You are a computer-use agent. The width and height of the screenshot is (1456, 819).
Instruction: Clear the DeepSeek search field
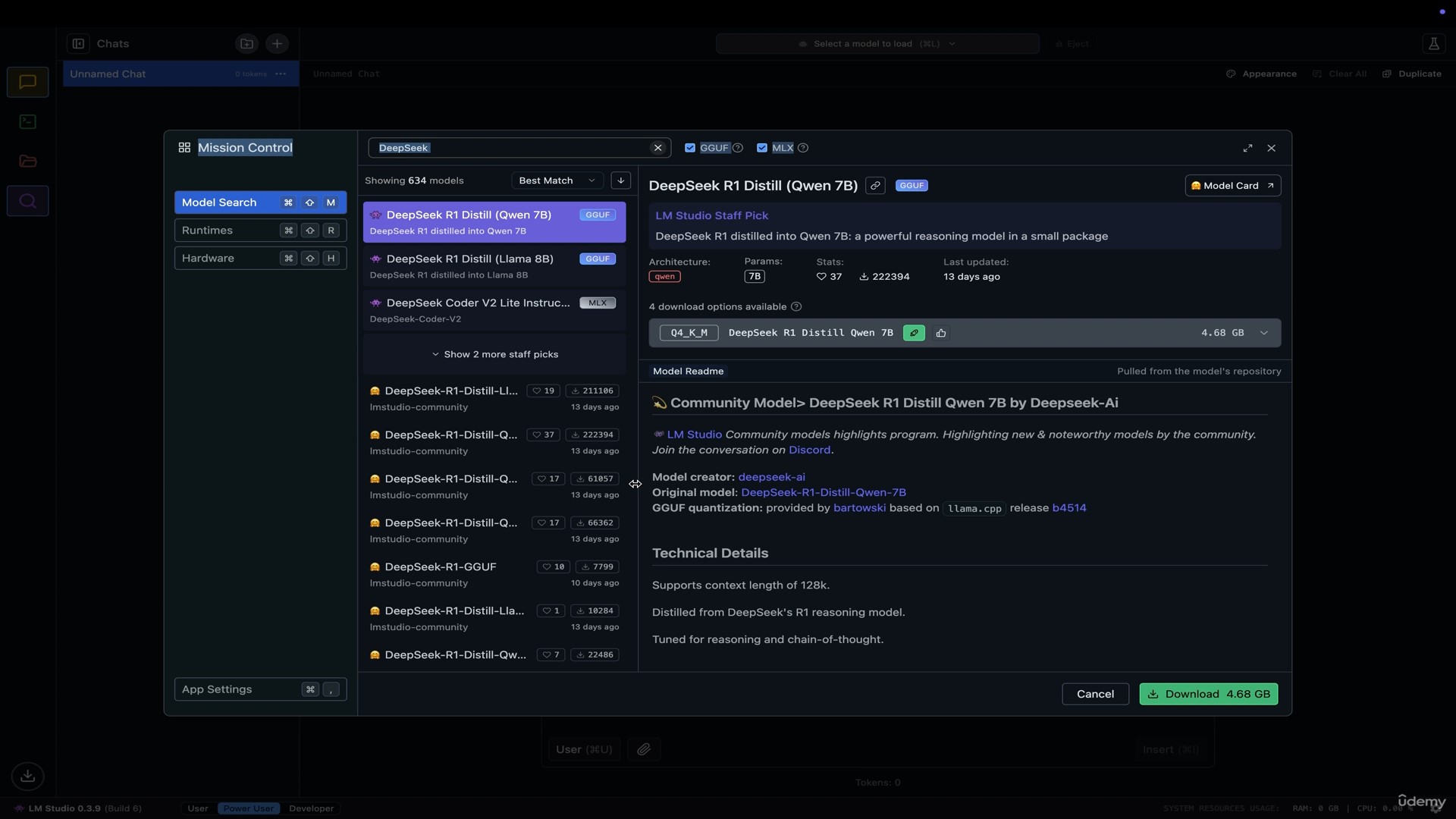tap(658, 148)
